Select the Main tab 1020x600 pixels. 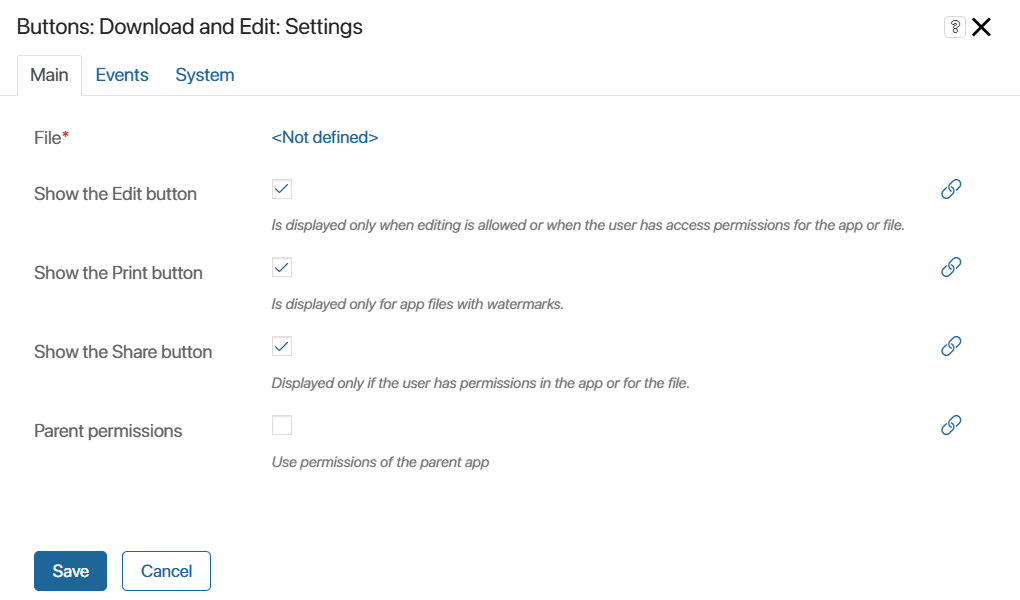49,75
